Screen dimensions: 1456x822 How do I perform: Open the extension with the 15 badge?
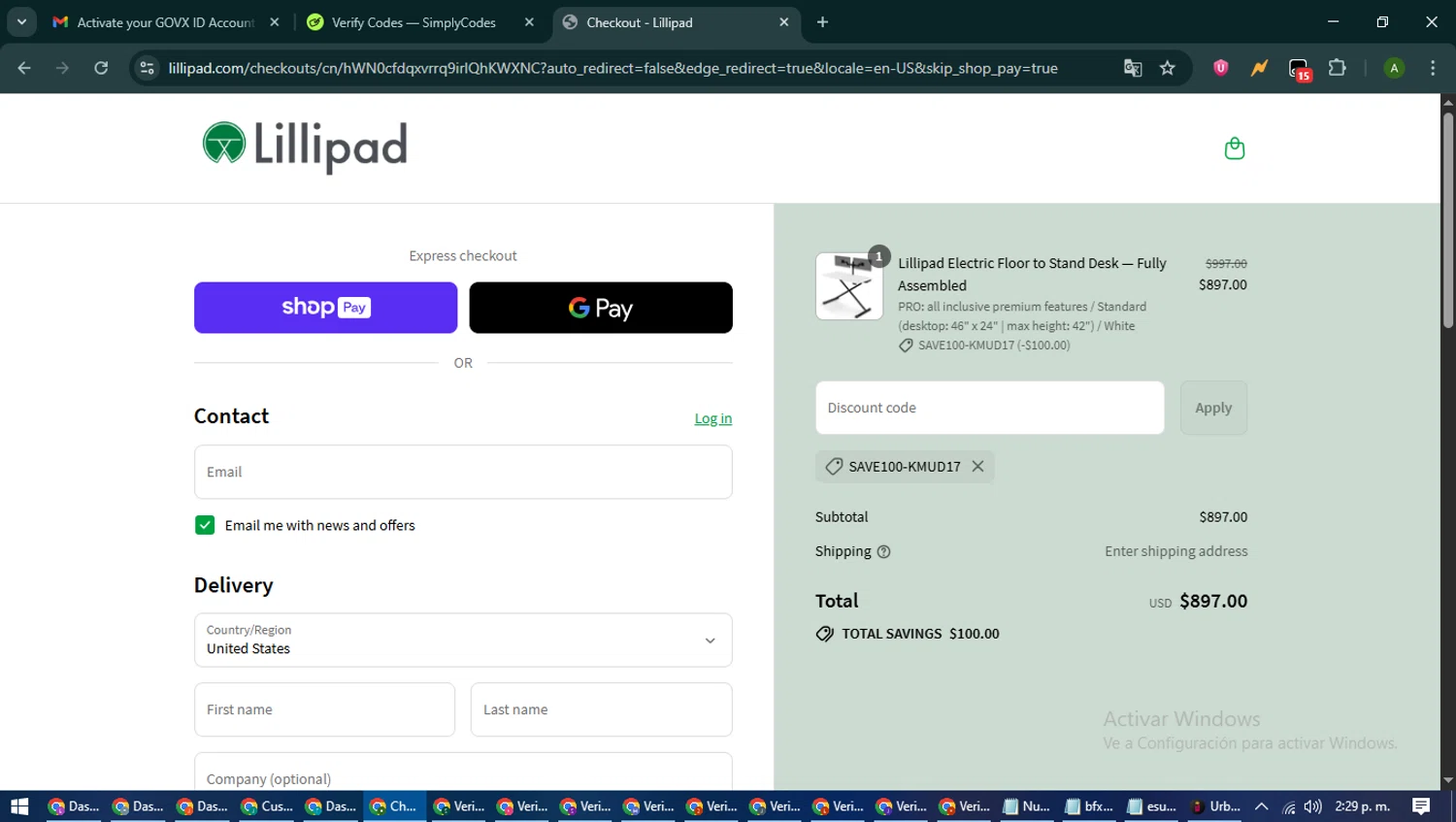(x=1299, y=69)
